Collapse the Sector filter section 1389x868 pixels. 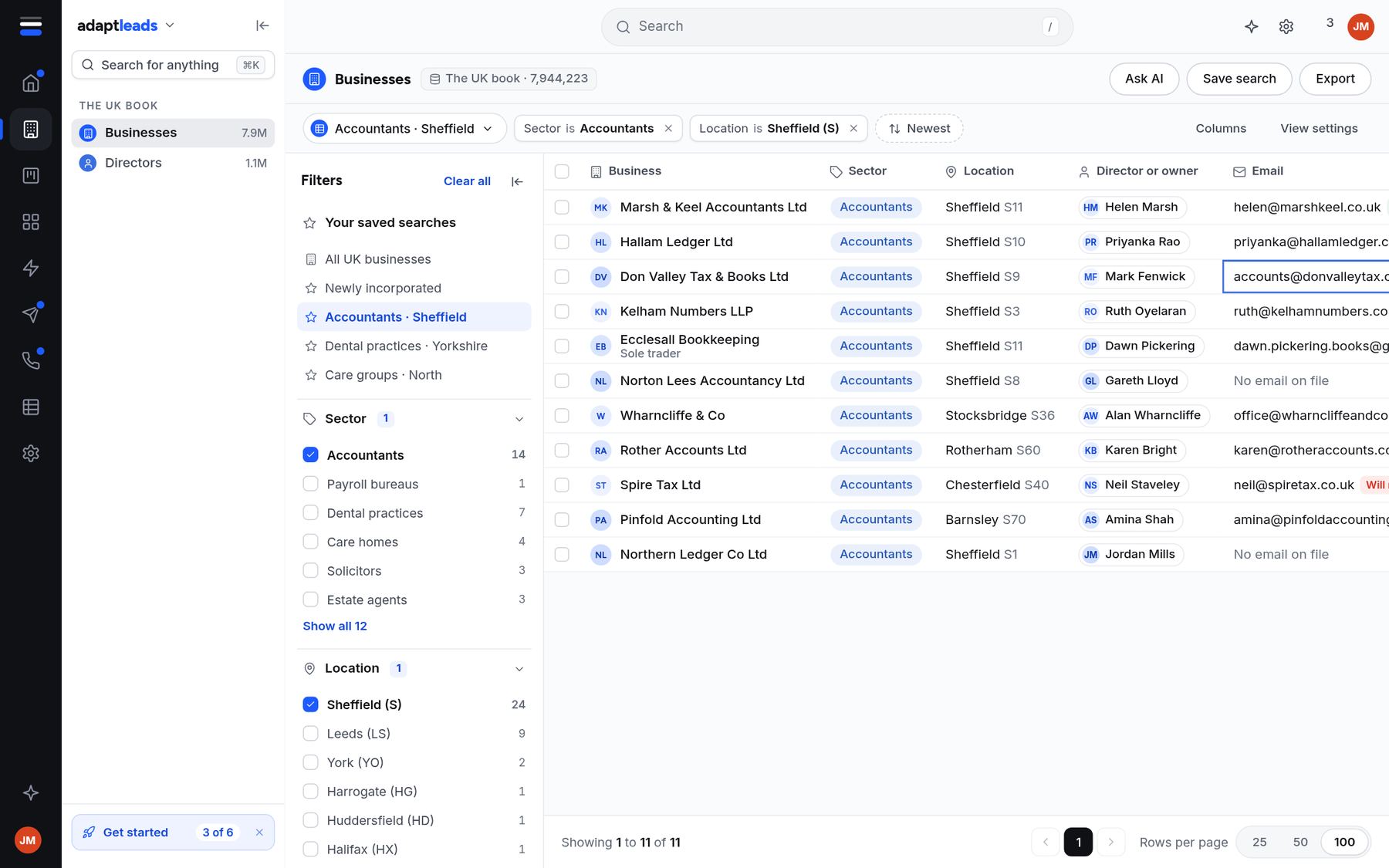click(x=519, y=419)
